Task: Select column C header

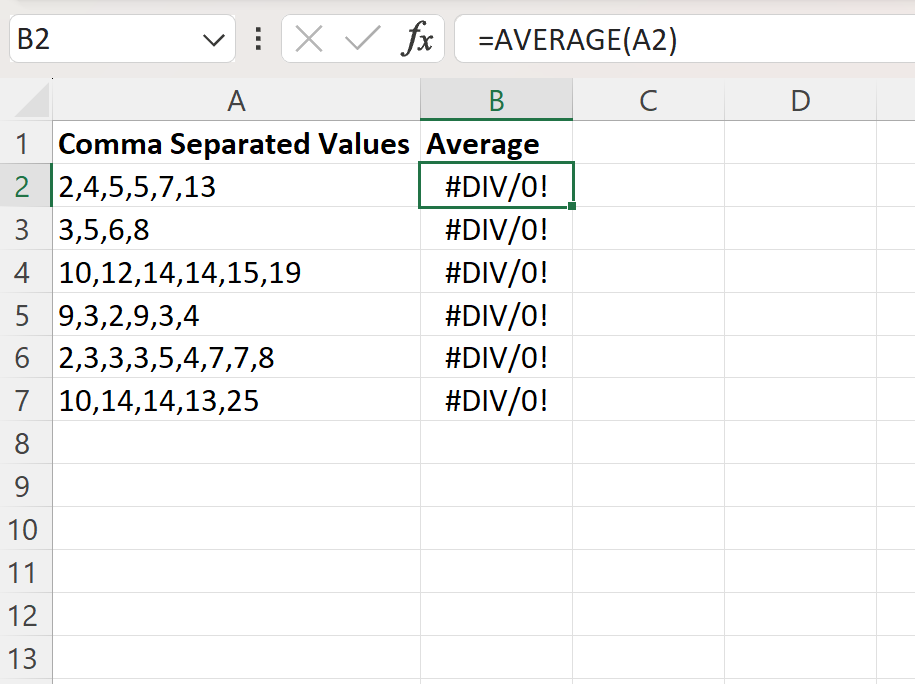Action: pyautogui.click(x=648, y=100)
